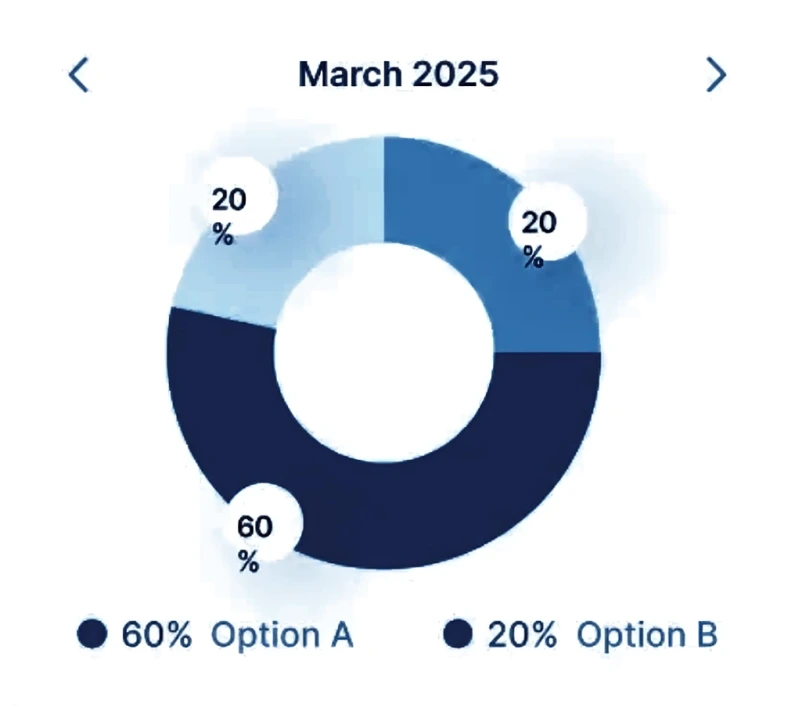Click the percent sign below the medium-blue segment's 20
This screenshot has width=795, height=707.
point(533,257)
